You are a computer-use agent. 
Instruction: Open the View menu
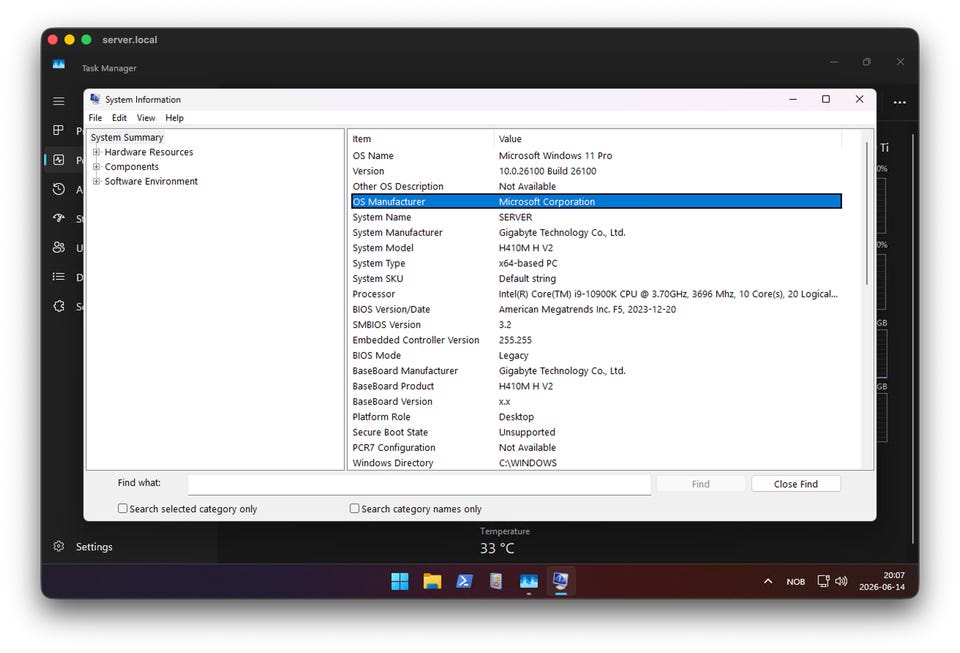[146, 118]
